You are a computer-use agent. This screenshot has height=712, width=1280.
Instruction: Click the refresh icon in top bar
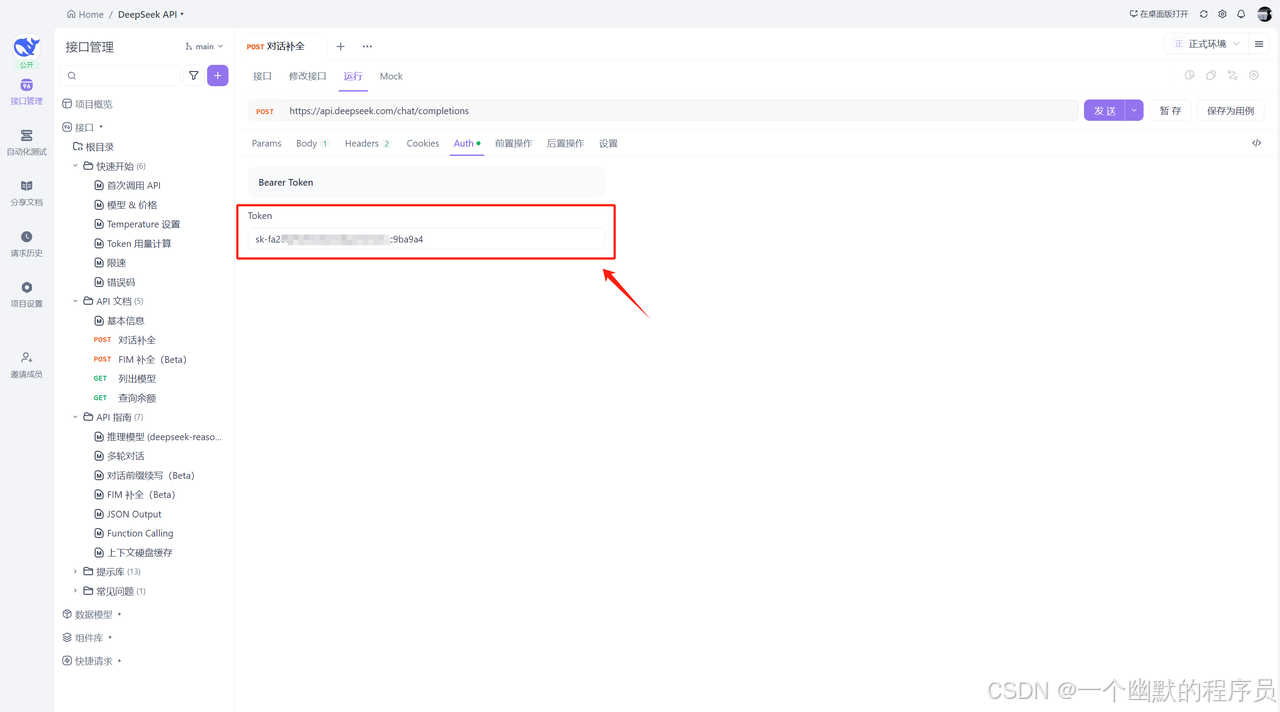pyautogui.click(x=1204, y=14)
